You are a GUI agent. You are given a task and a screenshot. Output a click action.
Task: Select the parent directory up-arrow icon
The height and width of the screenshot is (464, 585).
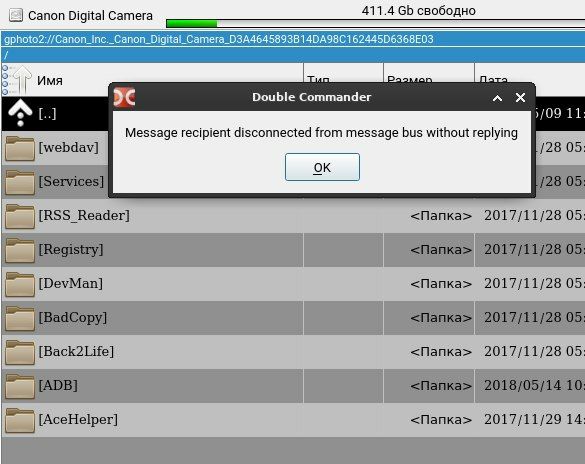20,113
